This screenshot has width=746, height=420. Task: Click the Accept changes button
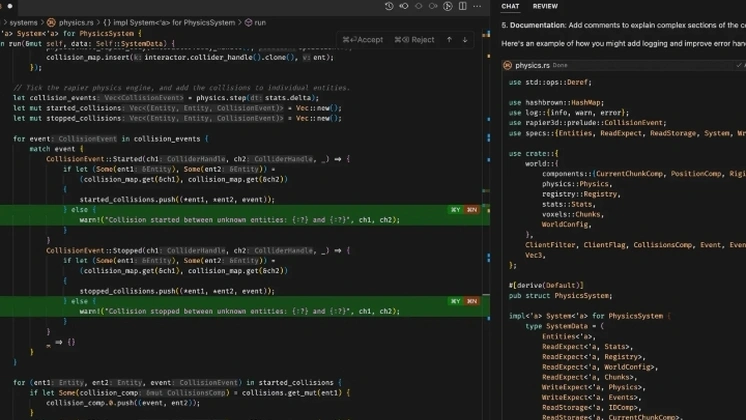tap(363, 40)
